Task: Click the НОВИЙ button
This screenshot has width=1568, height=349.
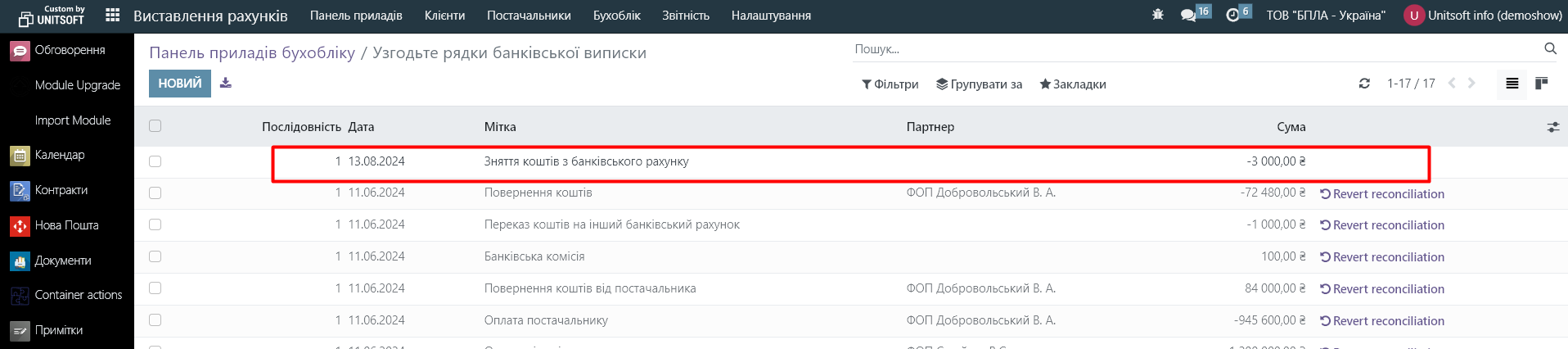Action: (179, 84)
